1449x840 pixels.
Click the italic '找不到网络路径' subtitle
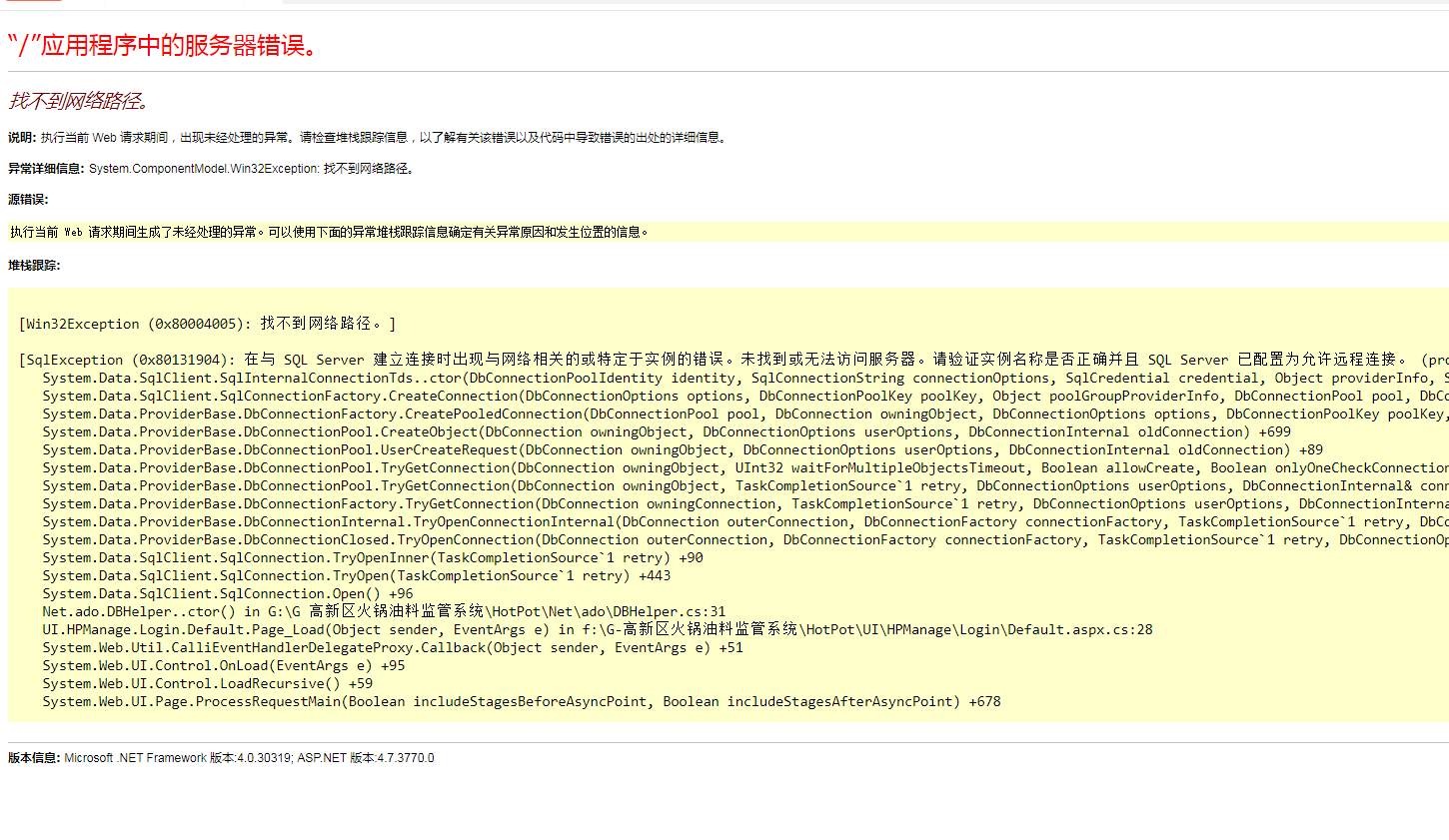79,101
